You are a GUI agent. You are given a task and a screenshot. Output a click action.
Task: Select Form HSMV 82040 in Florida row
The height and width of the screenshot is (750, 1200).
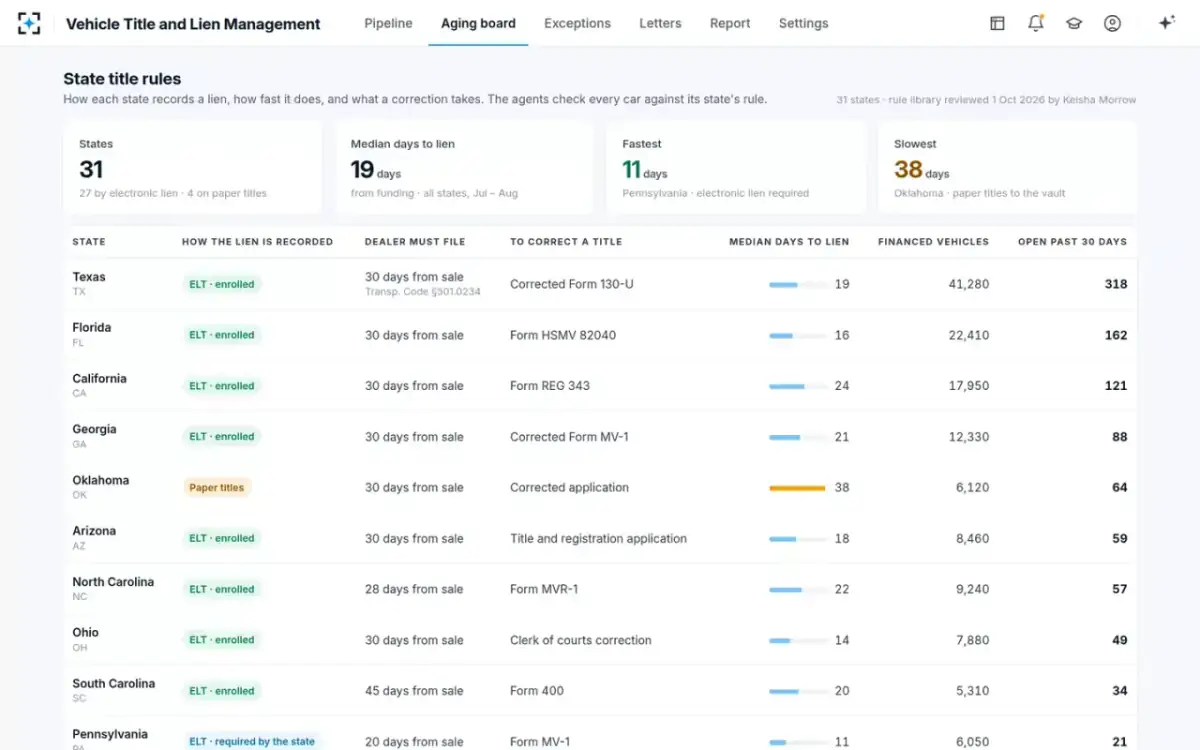[563, 335]
